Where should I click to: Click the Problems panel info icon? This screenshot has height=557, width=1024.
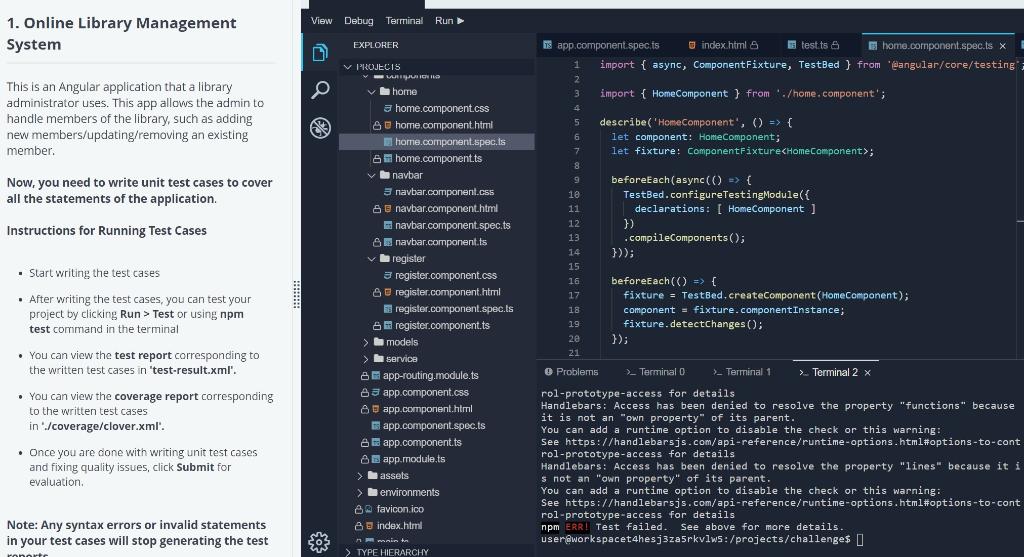[x=549, y=372]
